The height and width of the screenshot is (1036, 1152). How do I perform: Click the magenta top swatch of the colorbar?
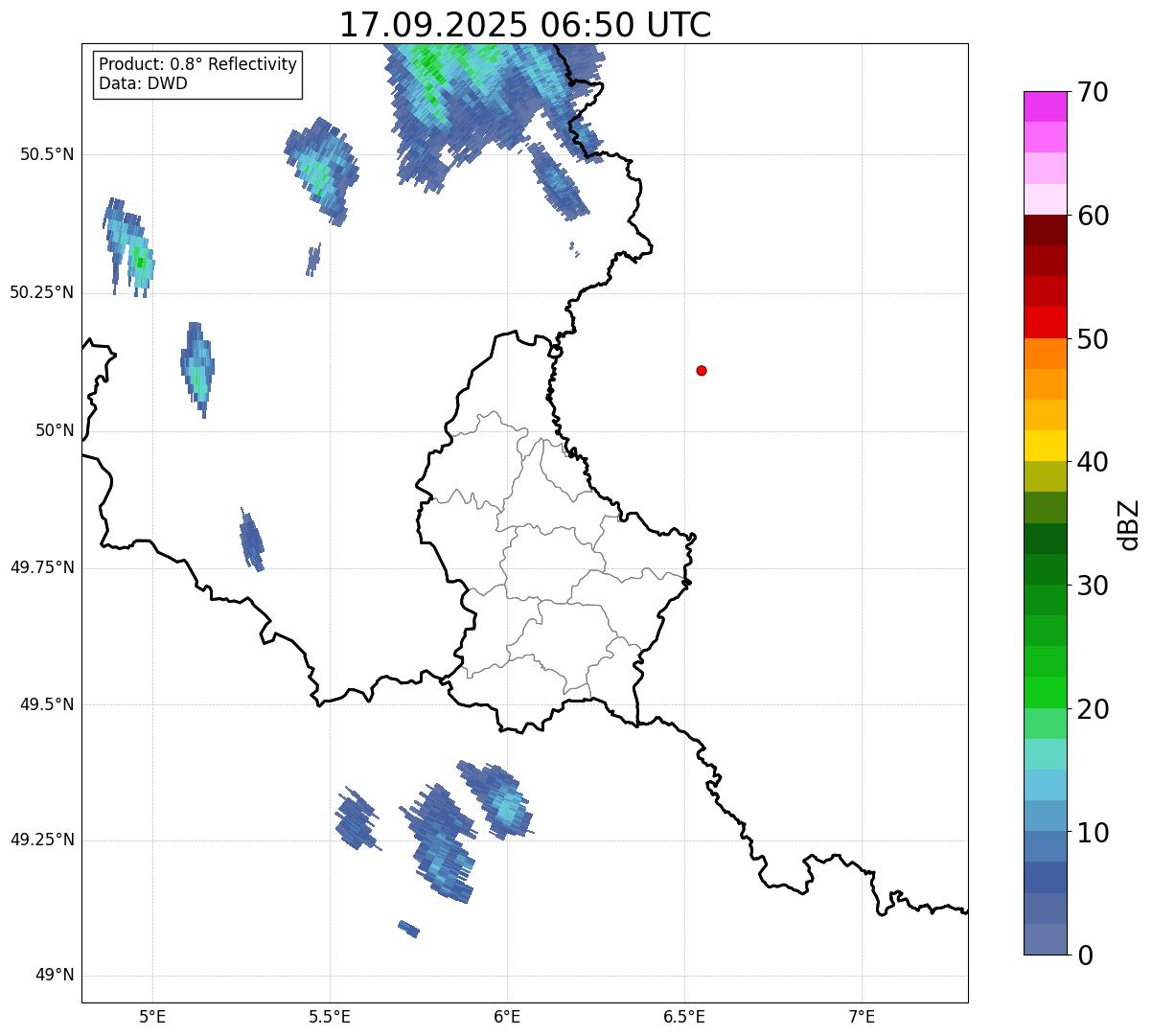click(1046, 106)
